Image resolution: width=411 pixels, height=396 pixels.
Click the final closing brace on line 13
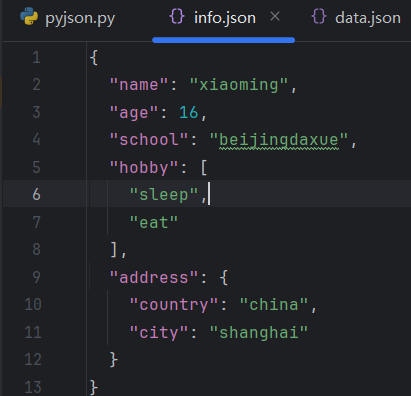[94, 387]
